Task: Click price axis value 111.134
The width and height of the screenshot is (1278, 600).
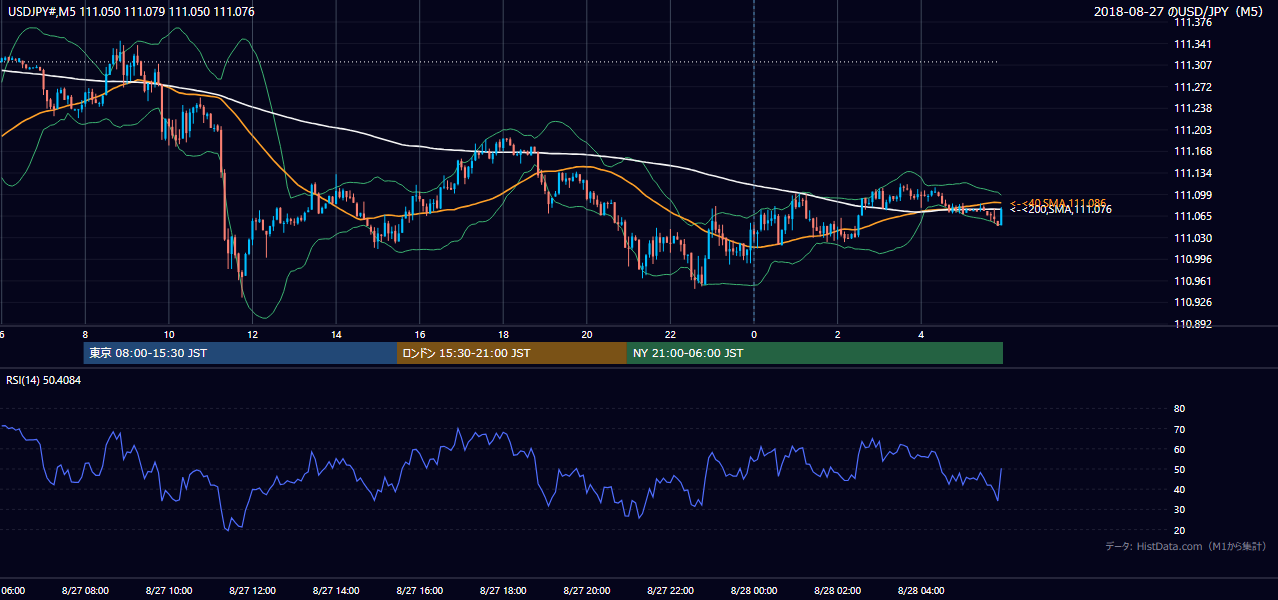Action: [1194, 173]
